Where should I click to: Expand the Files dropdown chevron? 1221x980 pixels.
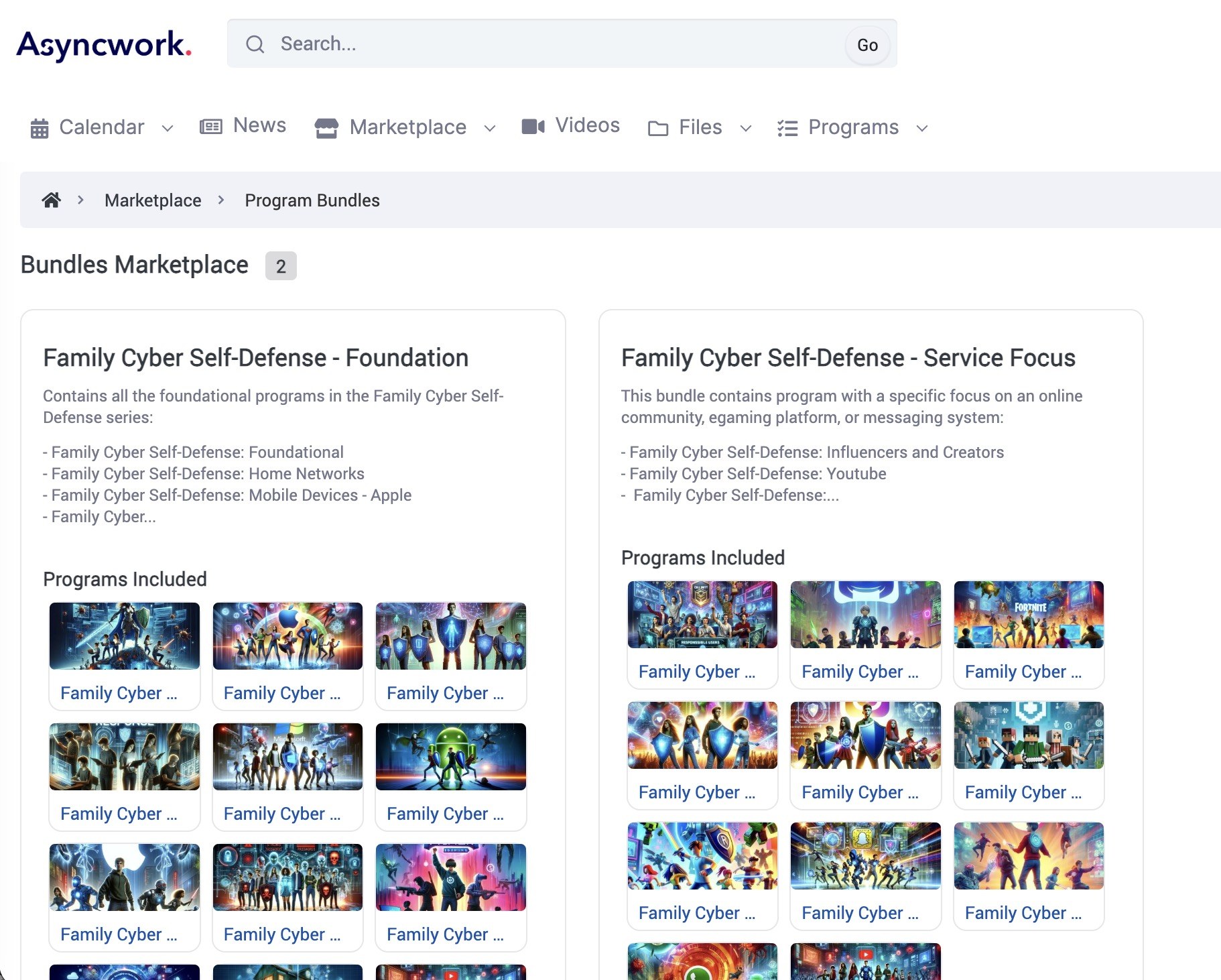tap(746, 128)
